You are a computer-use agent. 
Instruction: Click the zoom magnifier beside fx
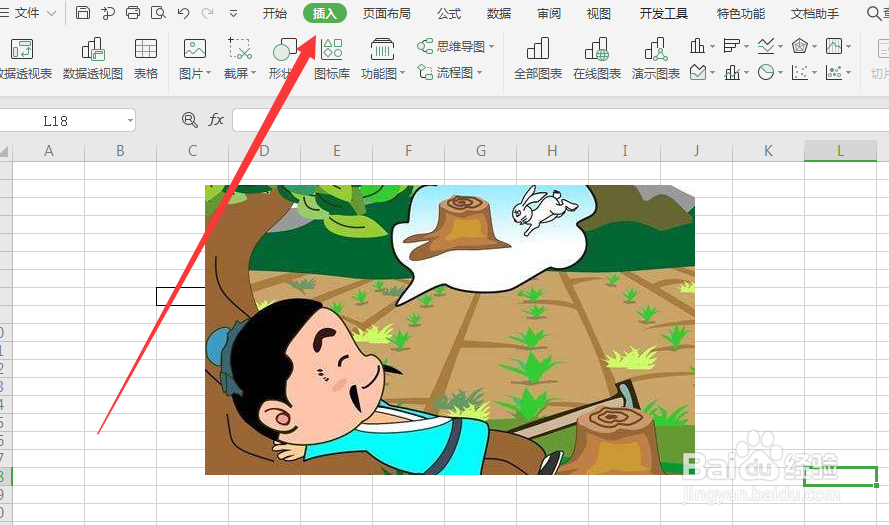[x=189, y=120]
